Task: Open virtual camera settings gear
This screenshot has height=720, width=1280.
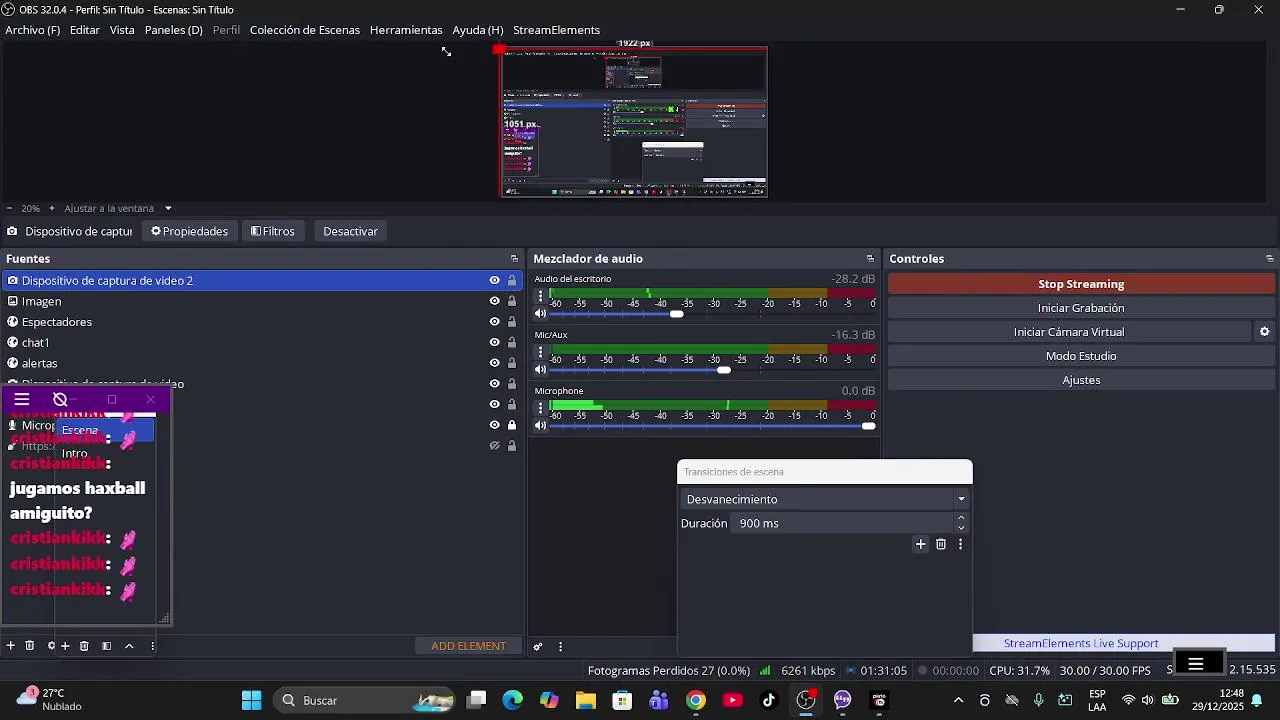Action: tap(1264, 332)
